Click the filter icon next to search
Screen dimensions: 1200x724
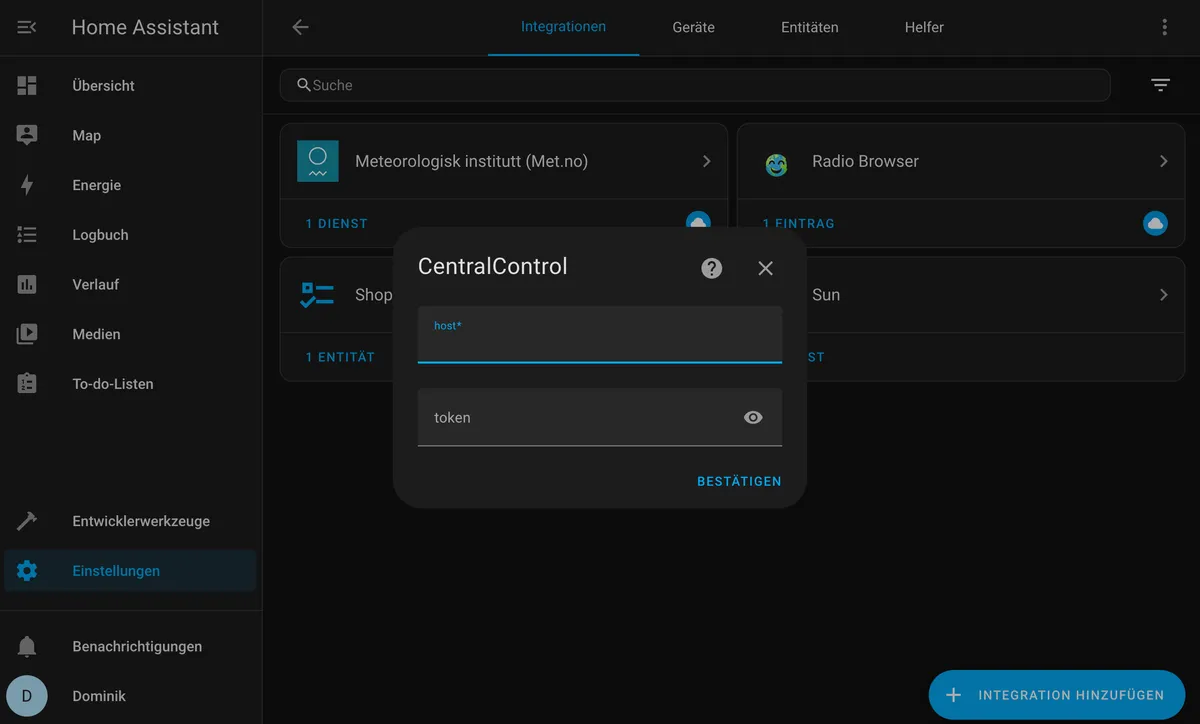tap(1160, 85)
